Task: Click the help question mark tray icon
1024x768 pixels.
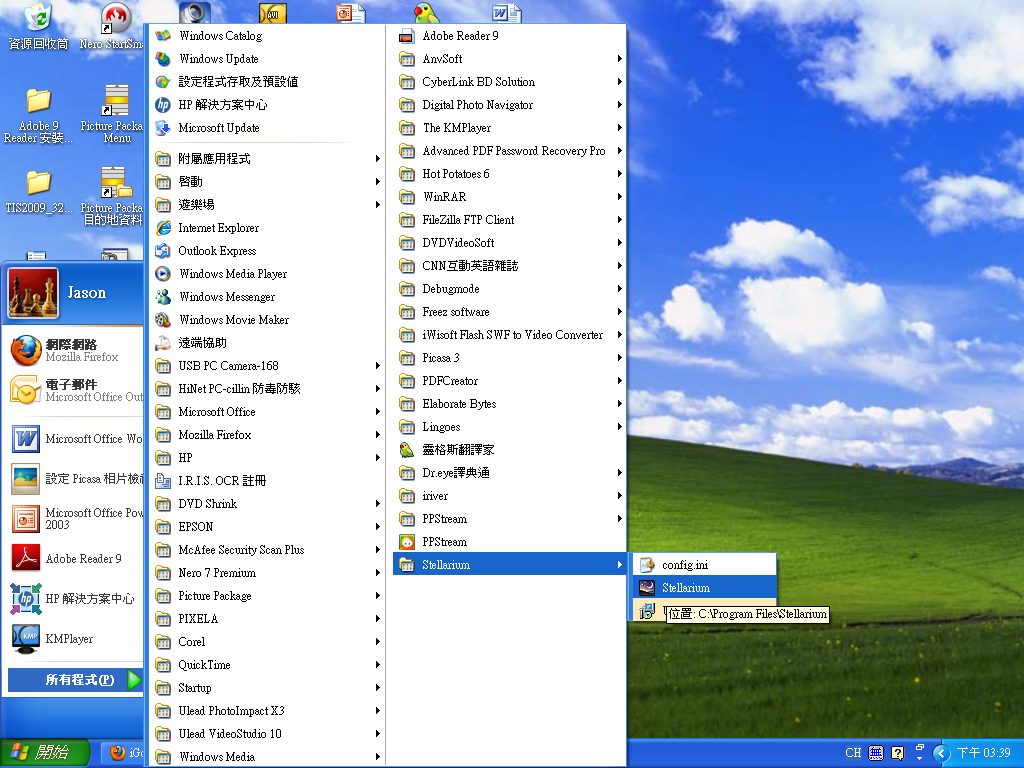Action: click(x=898, y=753)
